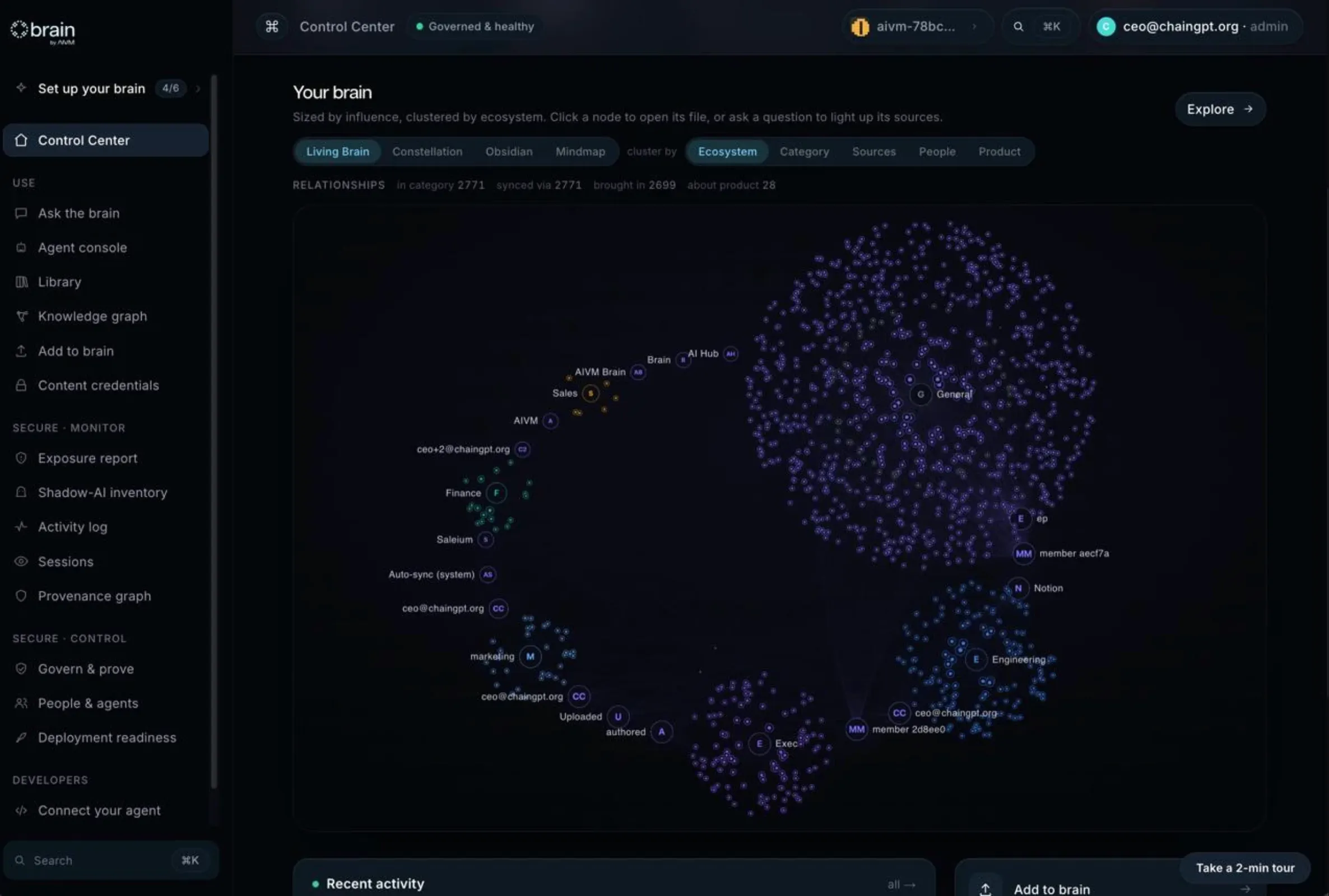This screenshot has height=896, width=1329.
Task: Click the Library books icon
Action: [x=21, y=282]
